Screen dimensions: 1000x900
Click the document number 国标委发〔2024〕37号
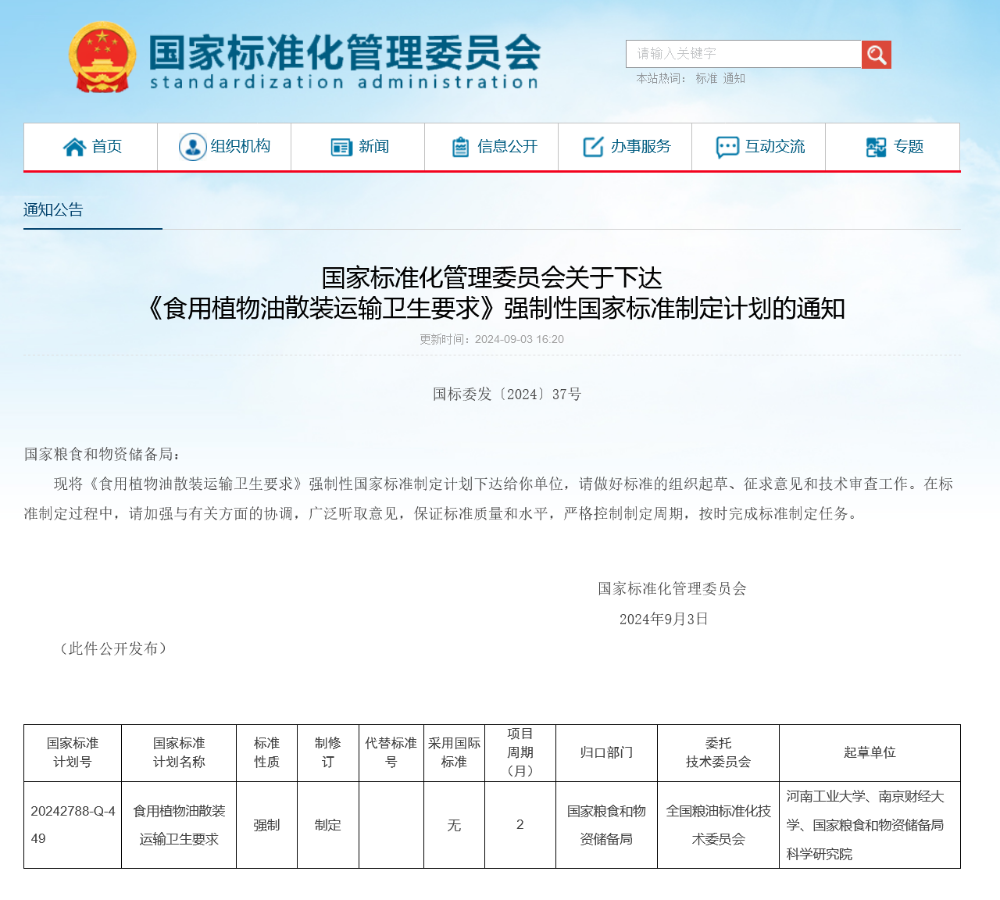point(507,394)
